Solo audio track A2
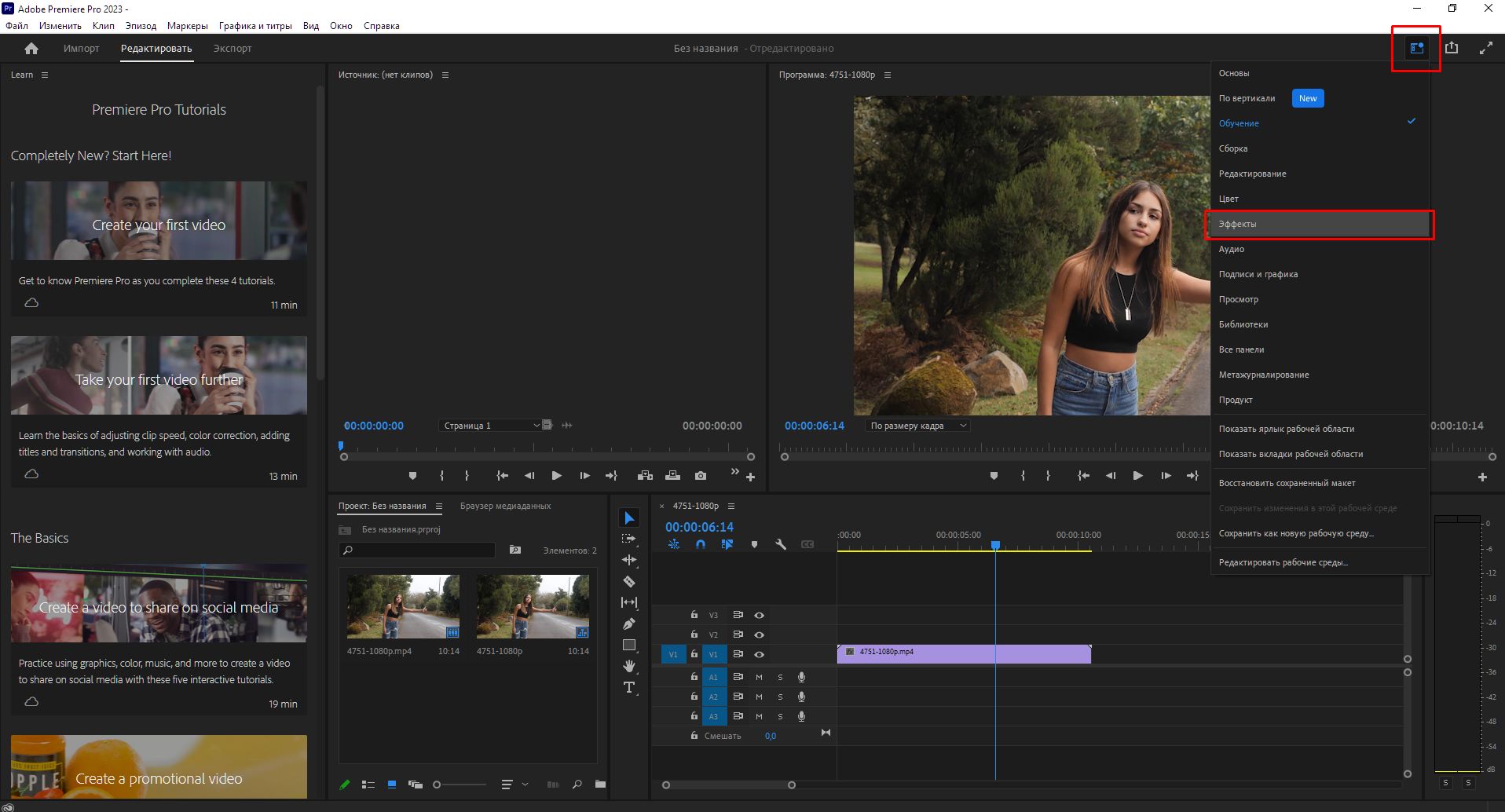Image resolution: width=1505 pixels, height=812 pixels. [780, 697]
